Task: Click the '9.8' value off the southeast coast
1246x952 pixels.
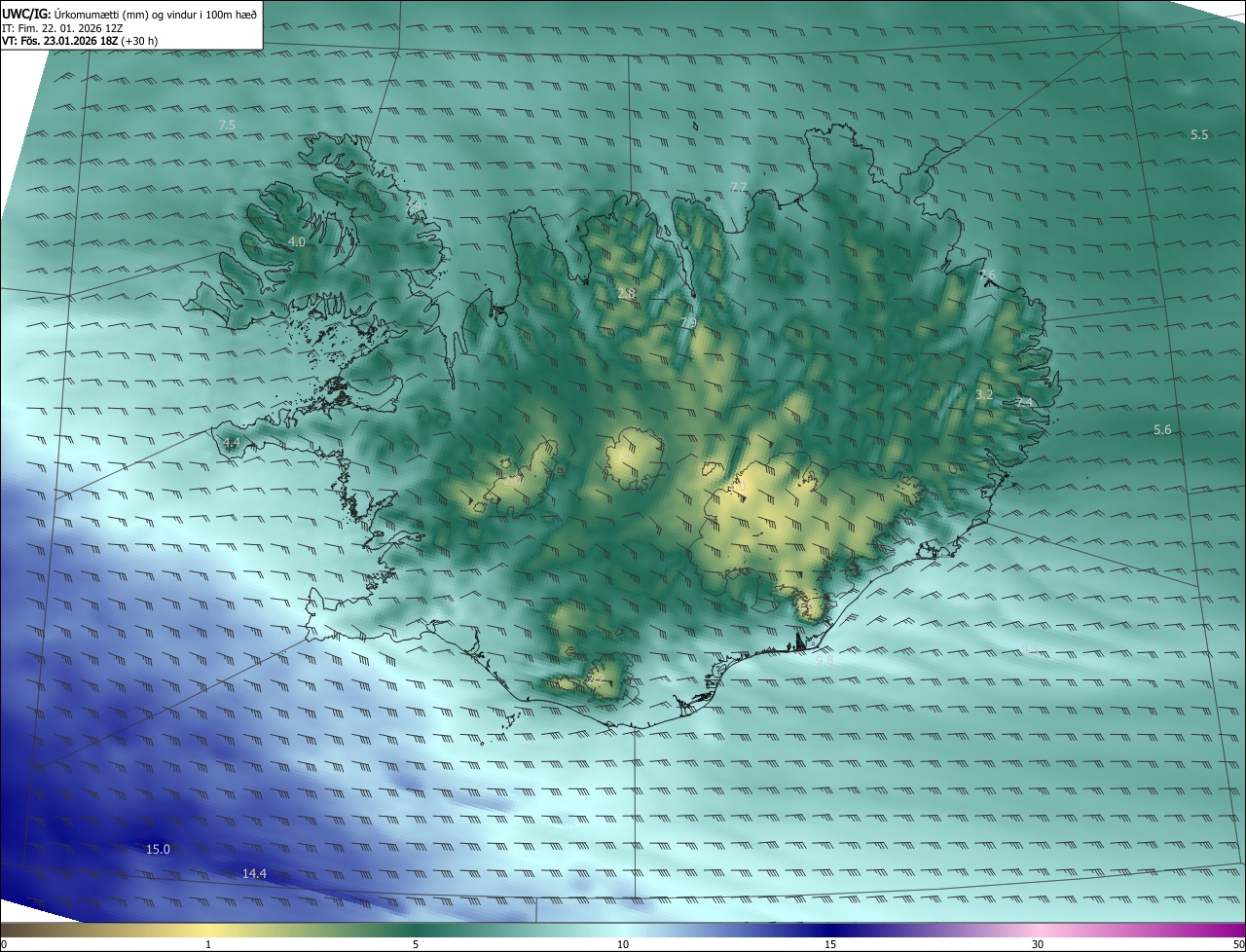Action: pos(825,660)
